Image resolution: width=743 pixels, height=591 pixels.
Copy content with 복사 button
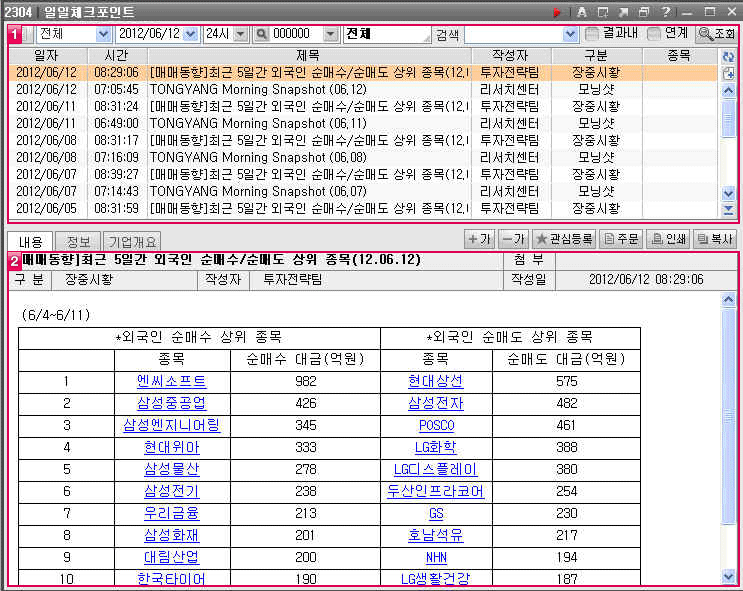pos(714,239)
